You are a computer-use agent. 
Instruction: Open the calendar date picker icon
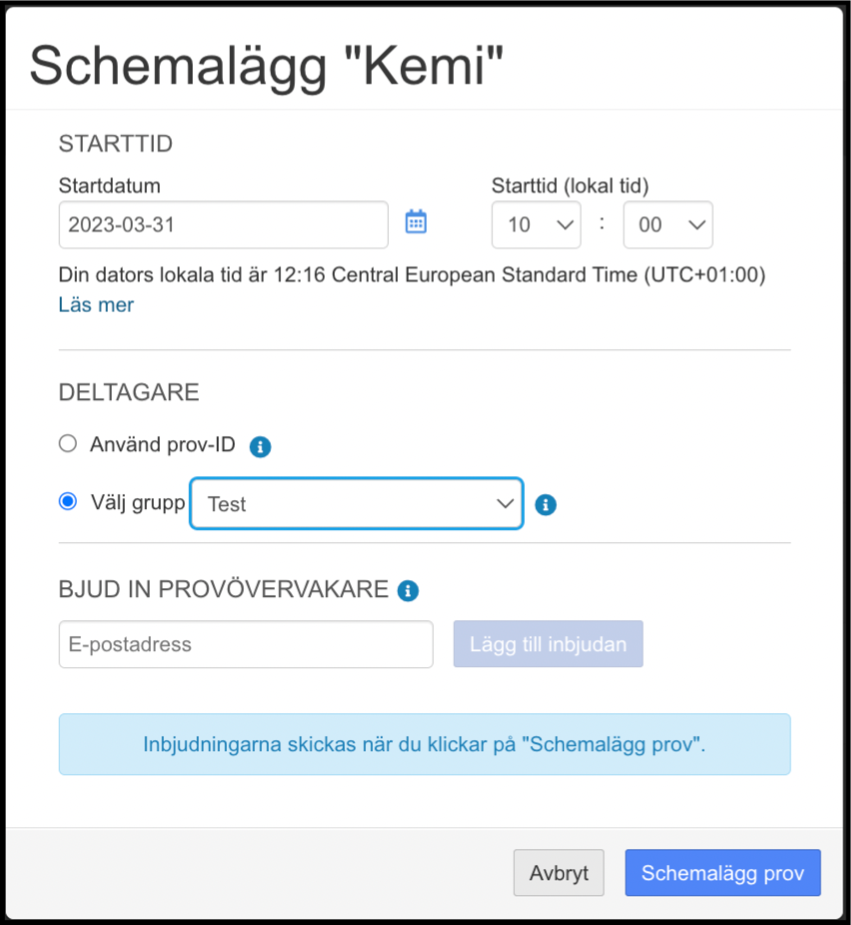click(x=416, y=222)
